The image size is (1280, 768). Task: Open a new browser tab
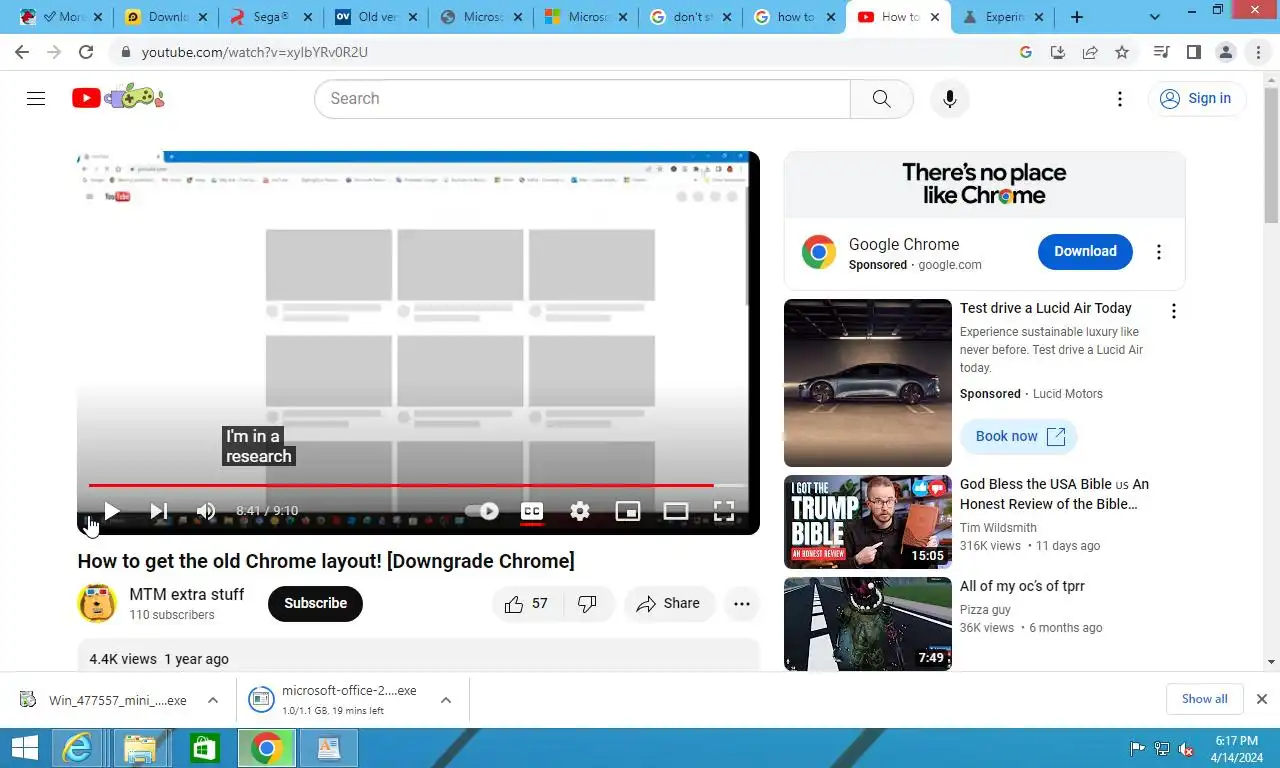[1077, 17]
